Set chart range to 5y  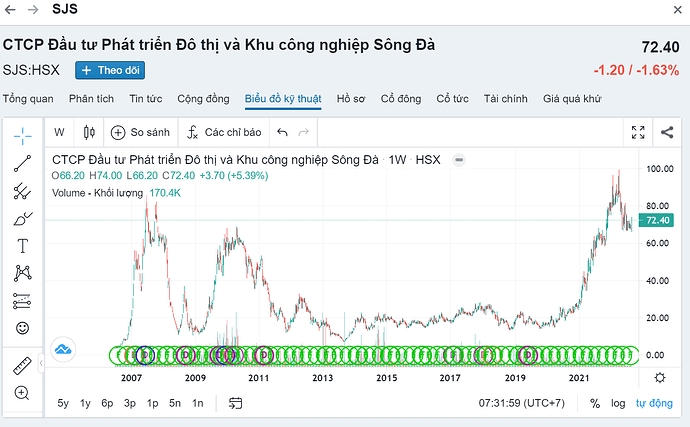click(63, 404)
